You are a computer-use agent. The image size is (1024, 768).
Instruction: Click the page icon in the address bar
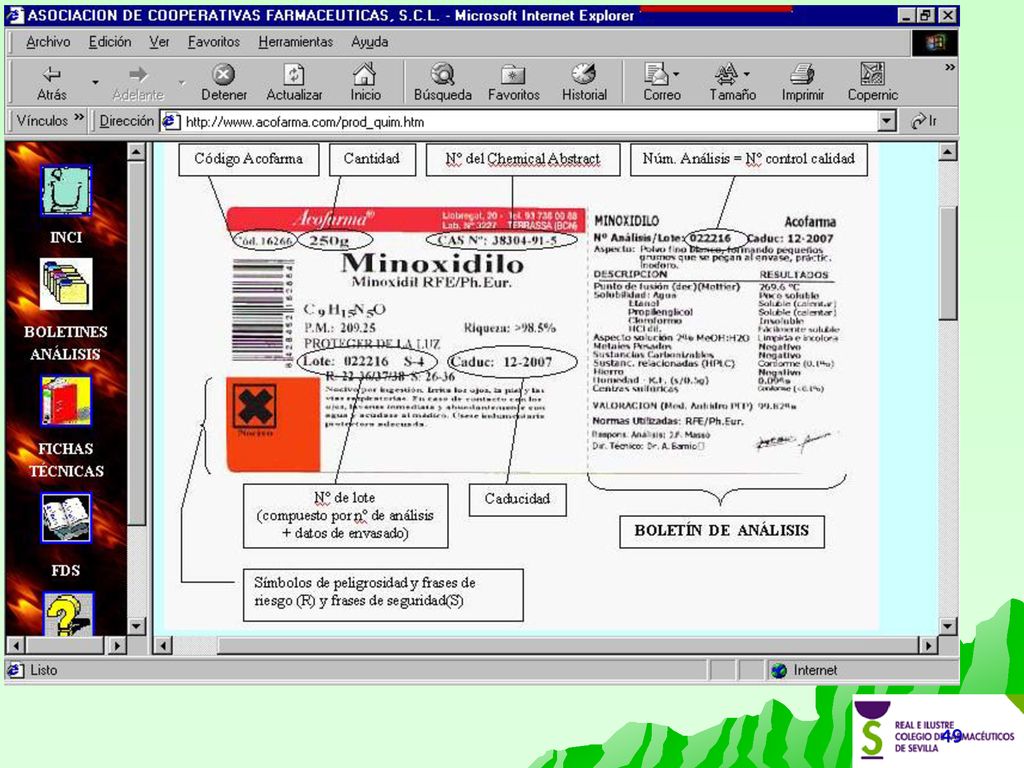tap(170, 121)
